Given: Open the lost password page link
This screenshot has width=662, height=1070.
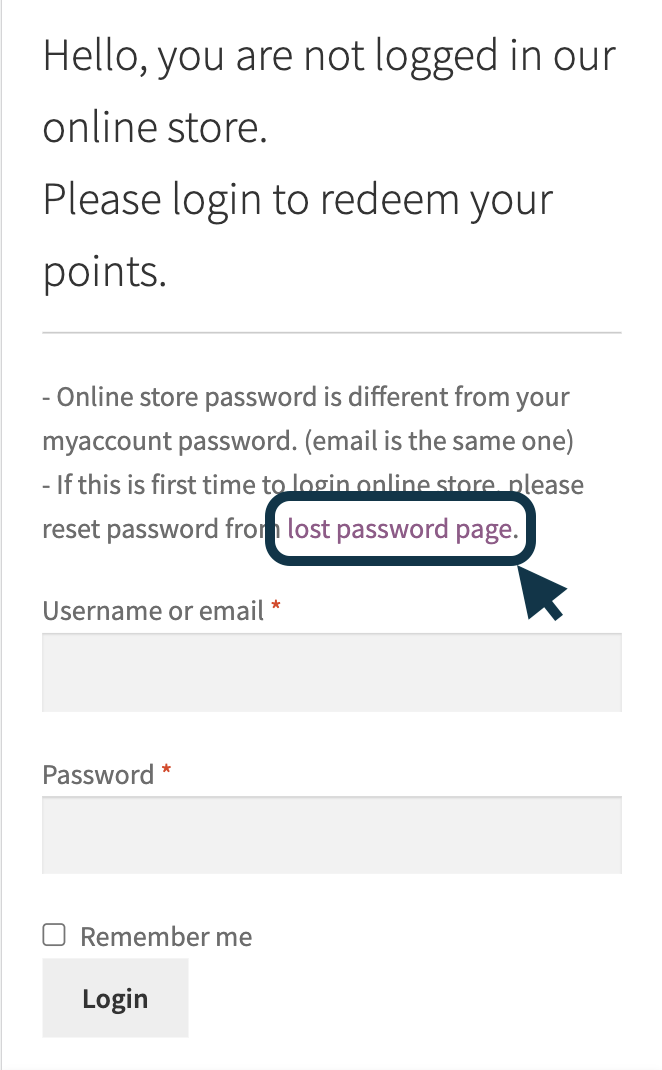Looking at the screenshot, I should (x=403, y=529).
